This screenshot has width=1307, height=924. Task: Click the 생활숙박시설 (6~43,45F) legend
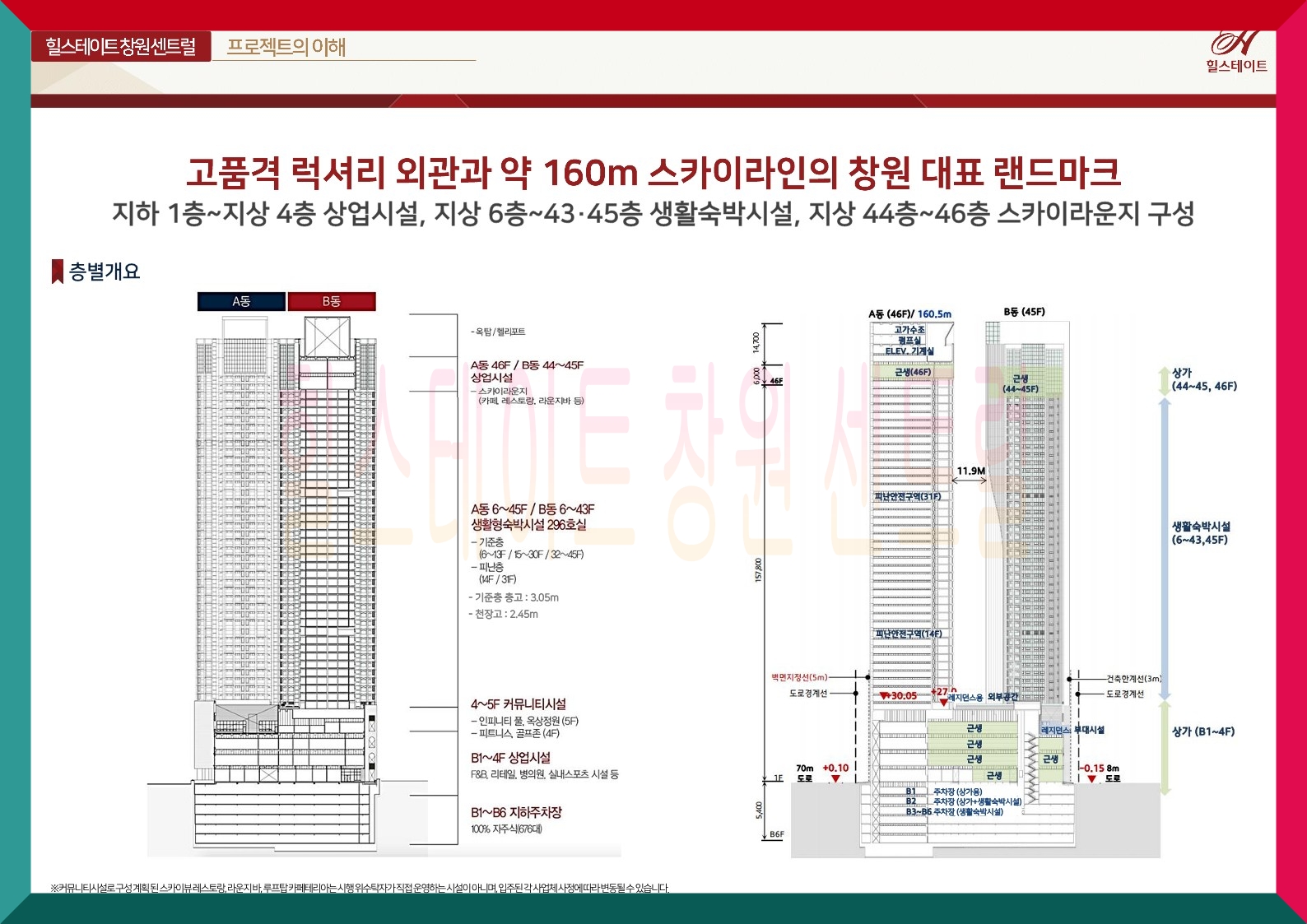(1201, 533)
